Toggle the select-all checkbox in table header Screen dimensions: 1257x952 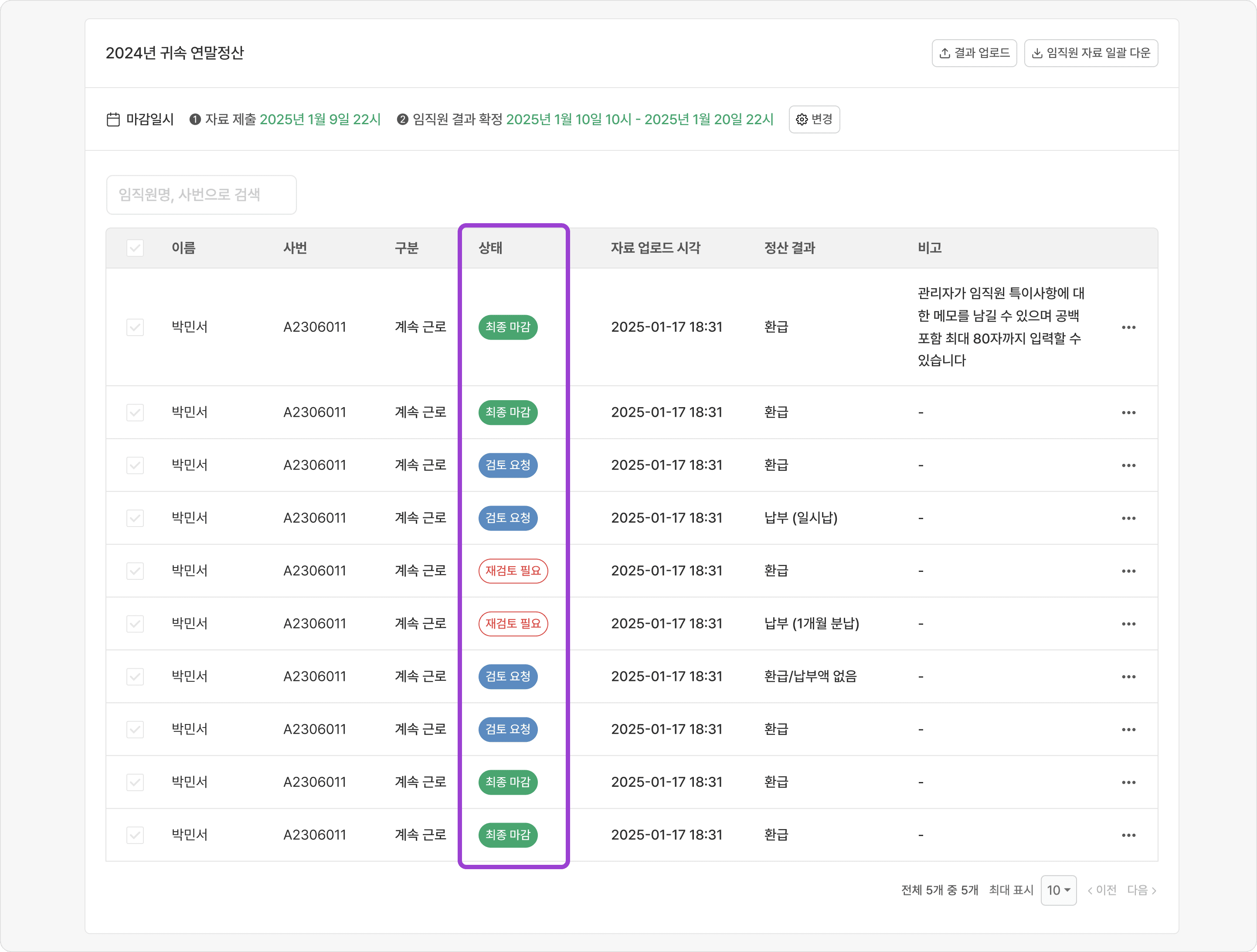135,248
